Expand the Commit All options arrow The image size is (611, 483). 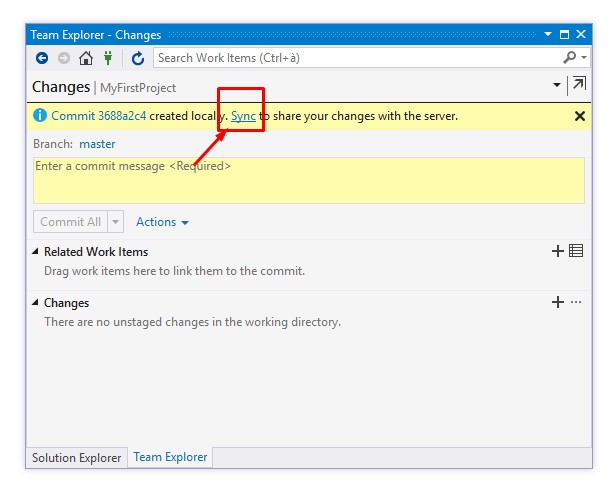[x=116, y=222]
